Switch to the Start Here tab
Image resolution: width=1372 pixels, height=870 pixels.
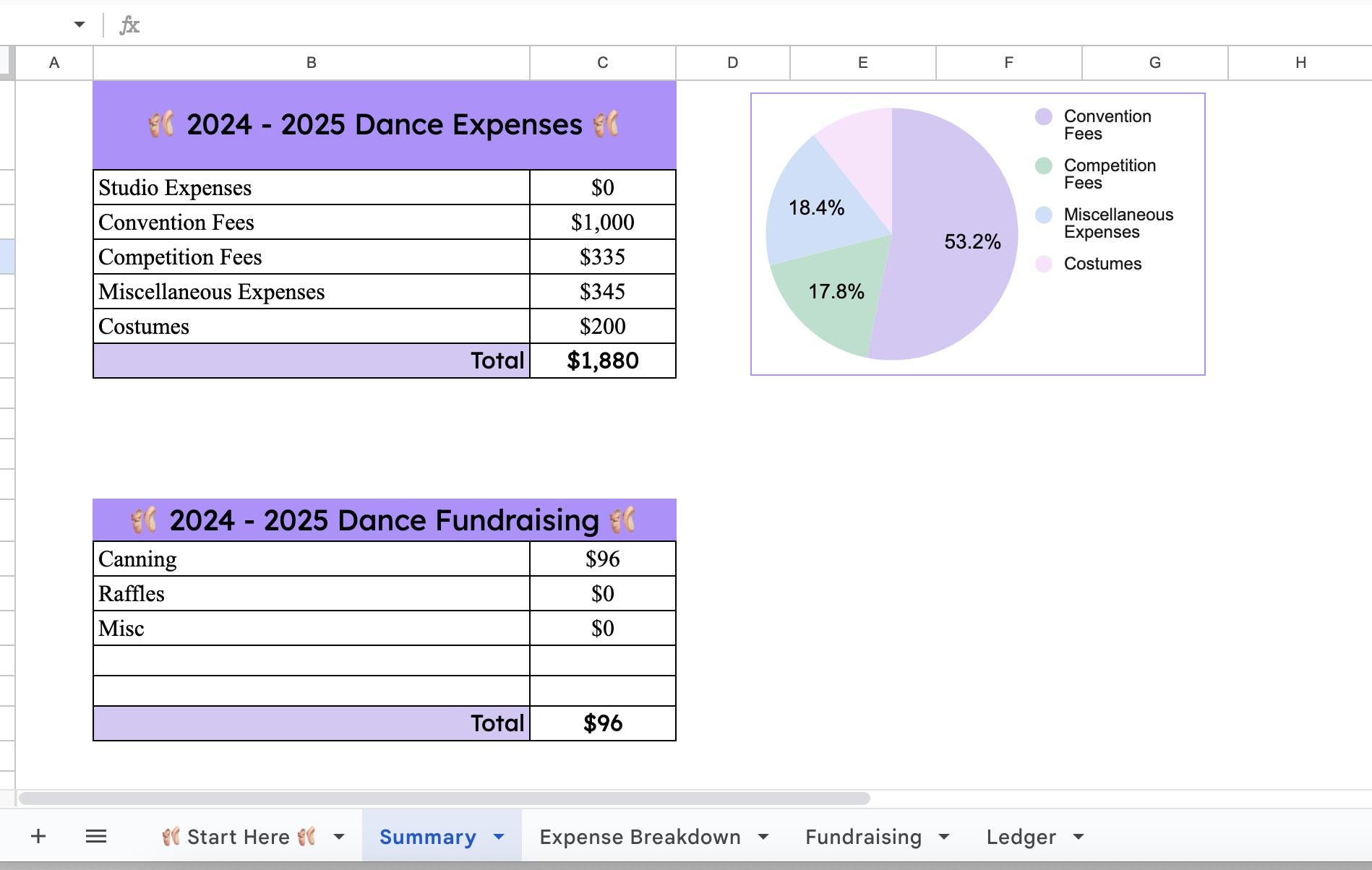(239, 836)
